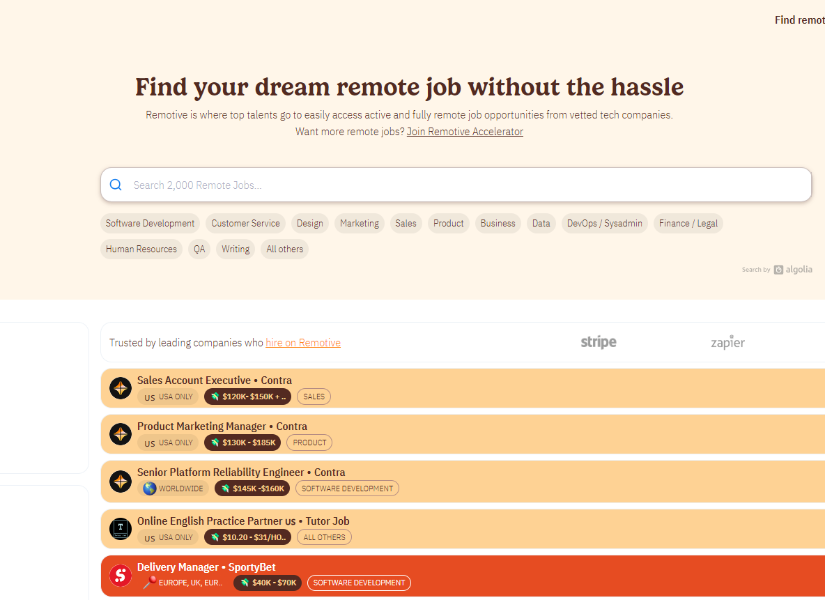This screenshot has height=600, width=825.
Task: Open Product Marketing Manager job listing
Action: click(208, 426)
